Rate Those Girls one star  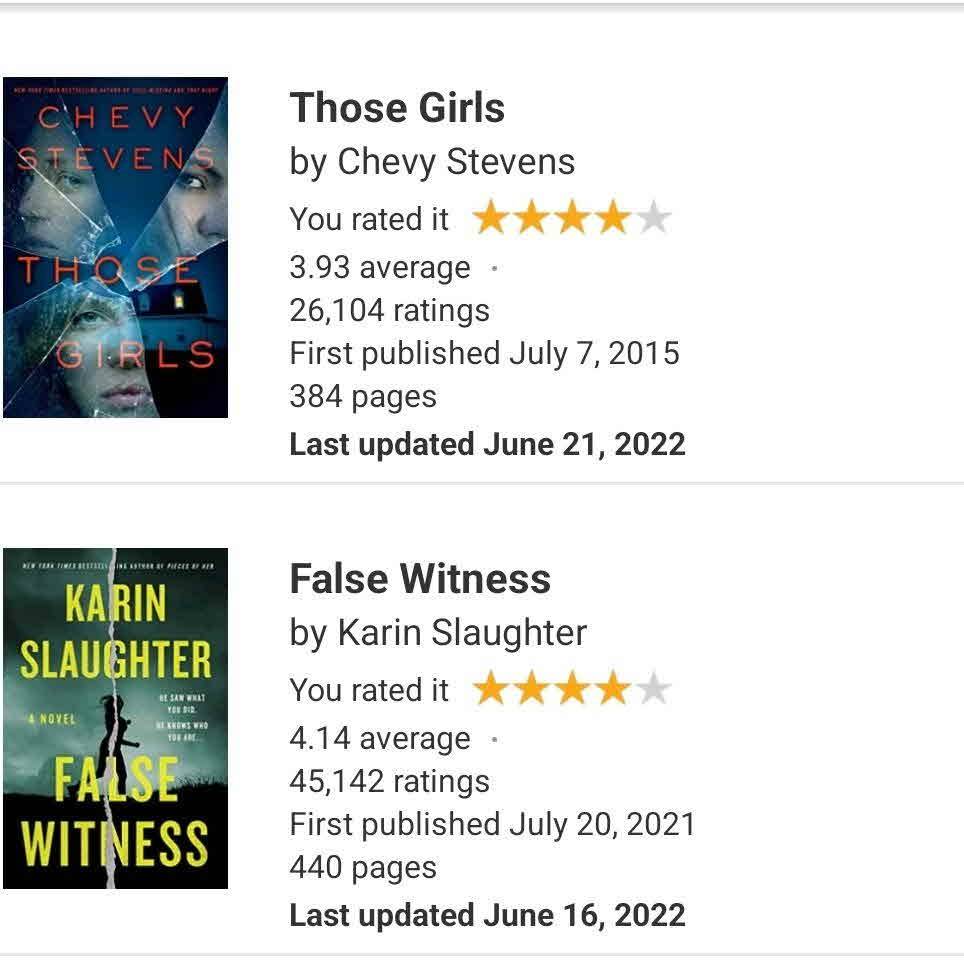[491, 218]
